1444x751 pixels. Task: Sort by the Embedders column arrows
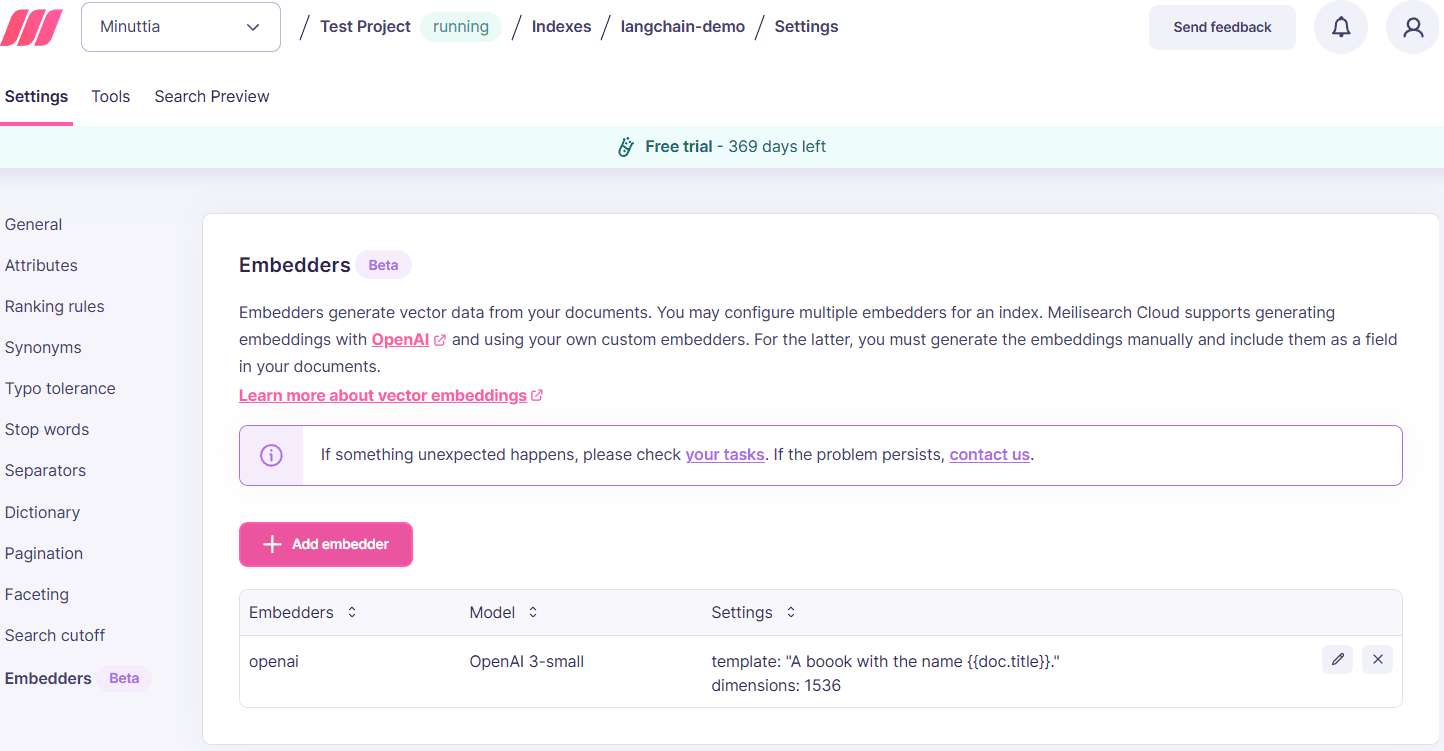[352, 612]
